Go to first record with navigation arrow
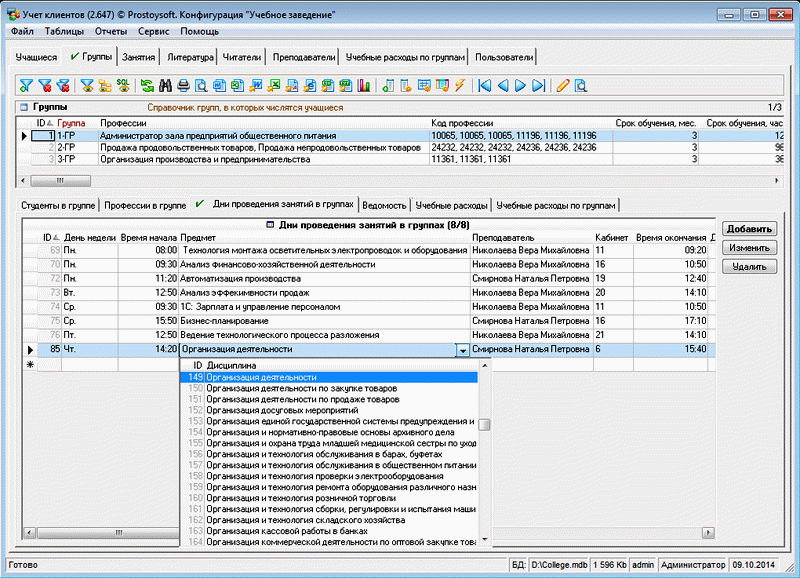 pos(485,86)
